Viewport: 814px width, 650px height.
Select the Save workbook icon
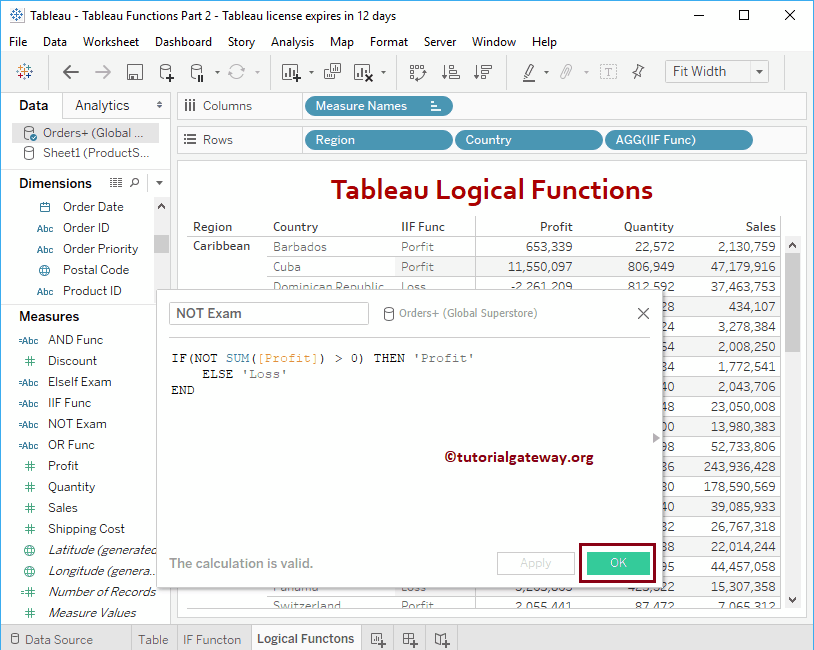[134, 71]
